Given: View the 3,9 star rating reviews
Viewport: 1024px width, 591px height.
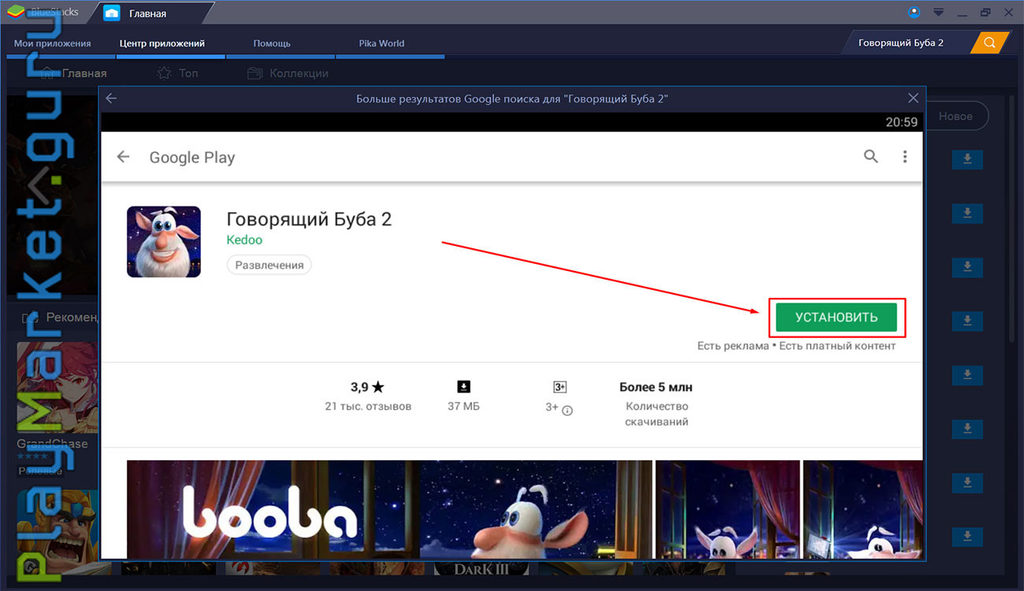Looking at the screenshot, I should (367, 387).
